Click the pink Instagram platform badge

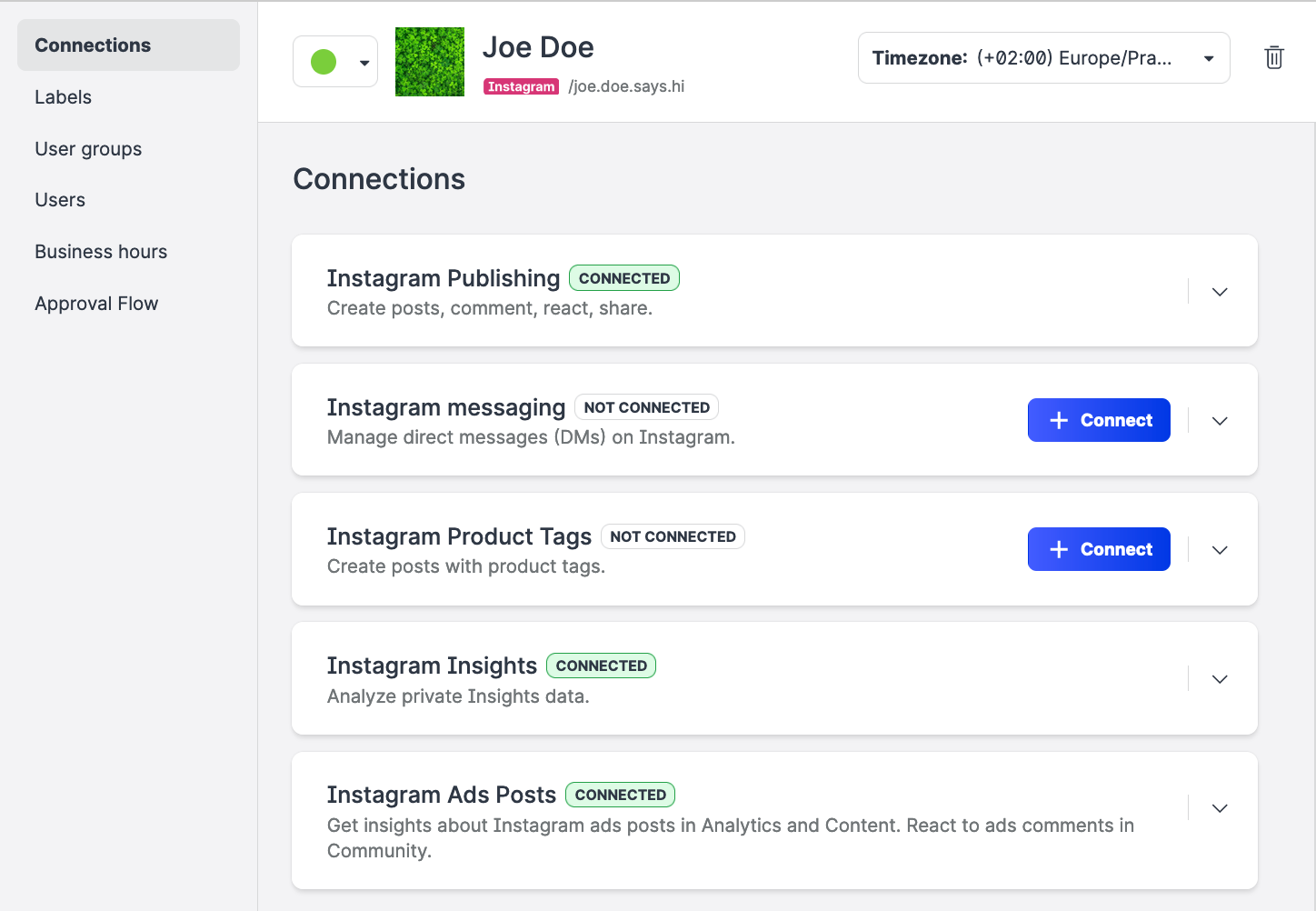521,86
